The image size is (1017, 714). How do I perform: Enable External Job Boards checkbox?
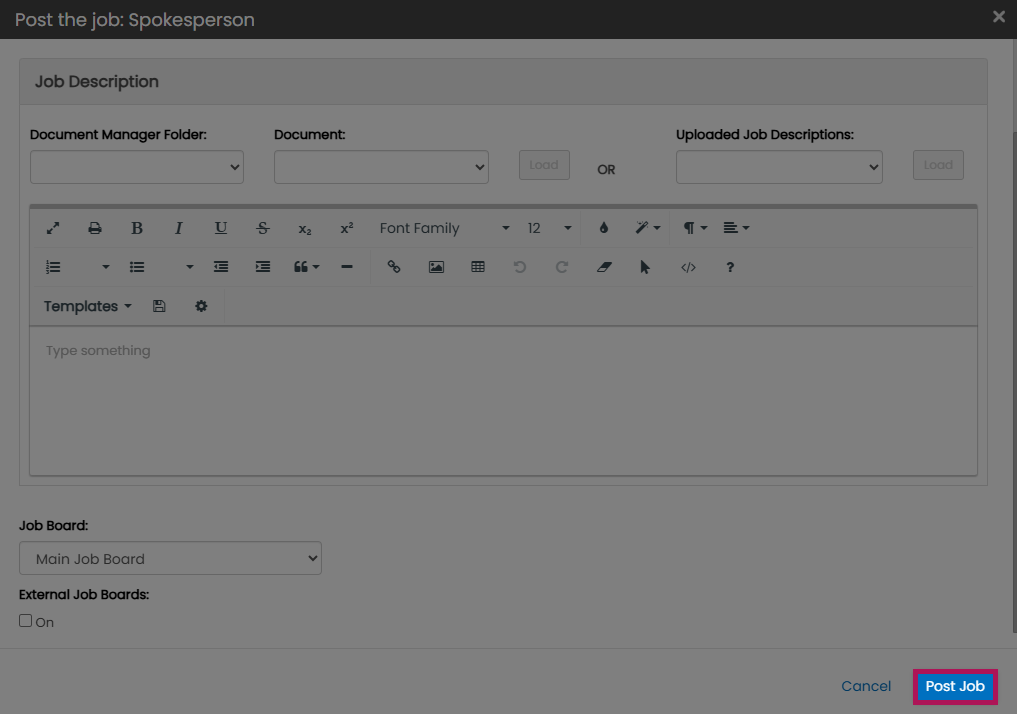(x=25, y=621)
